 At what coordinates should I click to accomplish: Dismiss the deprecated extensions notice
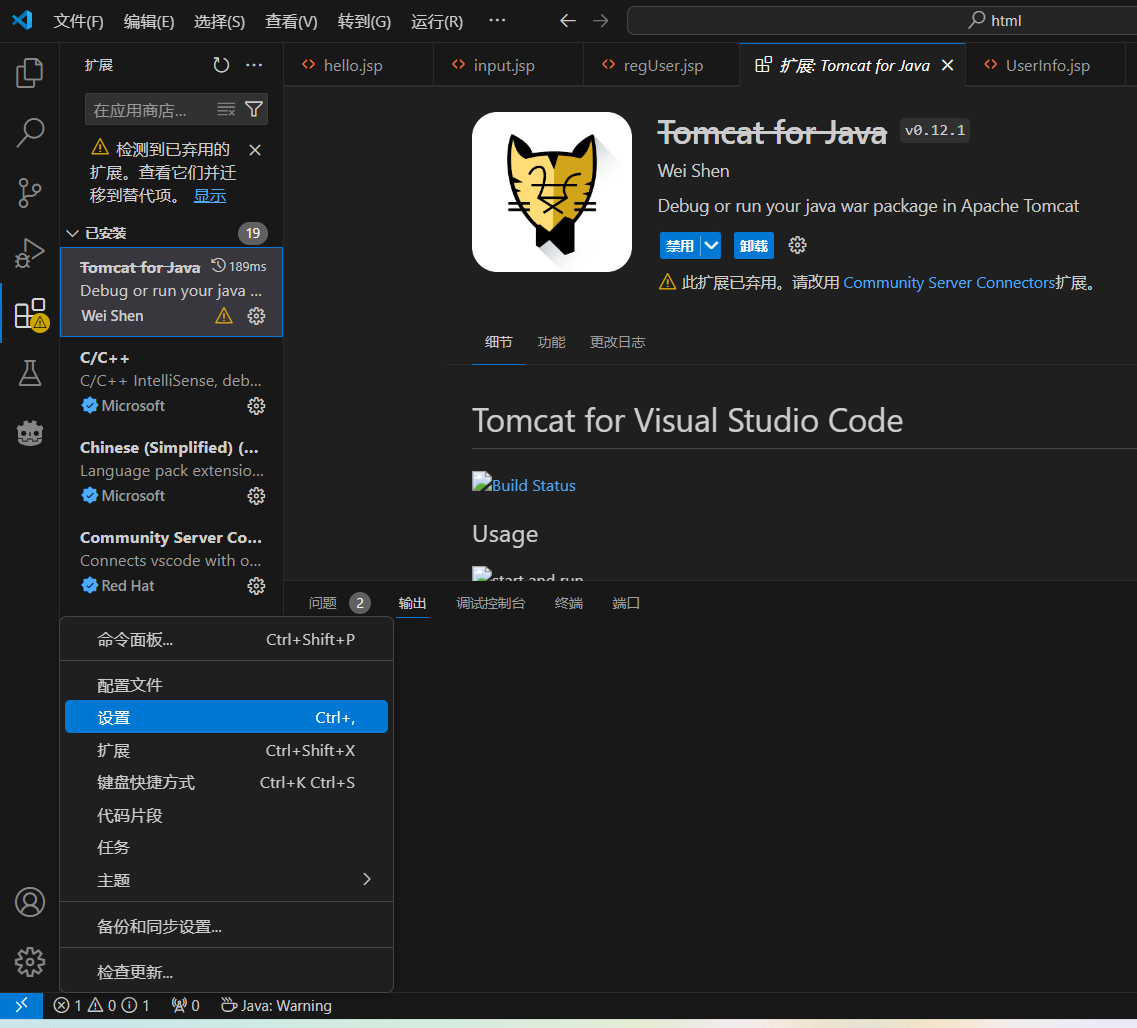255,150
